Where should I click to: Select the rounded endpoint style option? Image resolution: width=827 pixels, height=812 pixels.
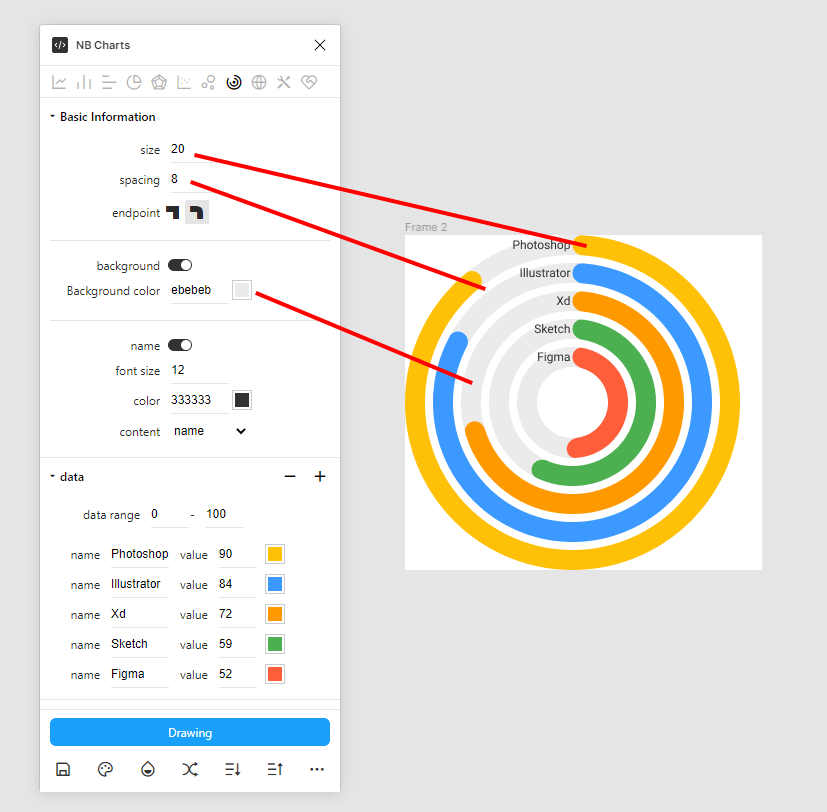click(x=197, y=212)
